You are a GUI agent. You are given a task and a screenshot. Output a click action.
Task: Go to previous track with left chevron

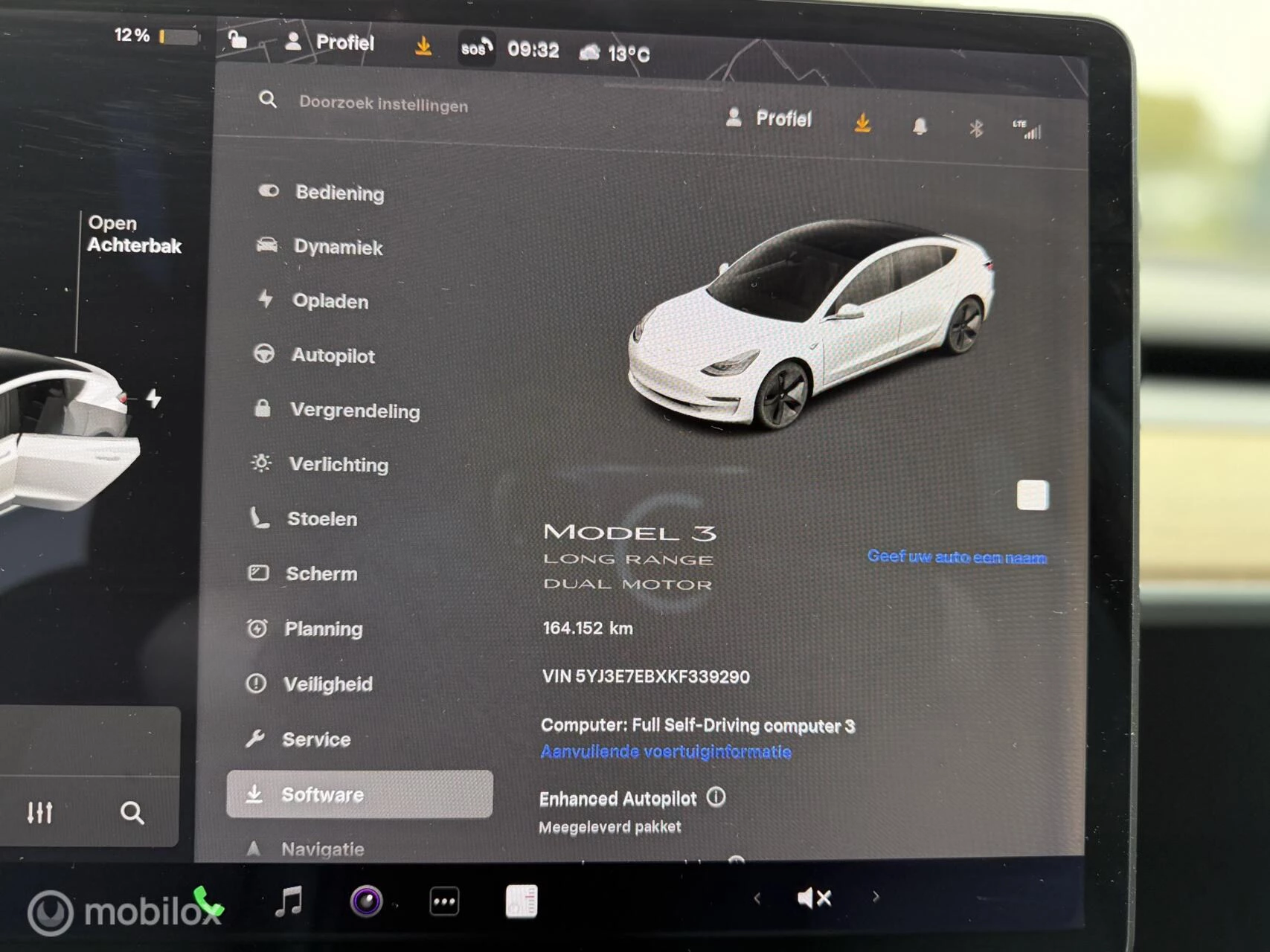(758, 898)
